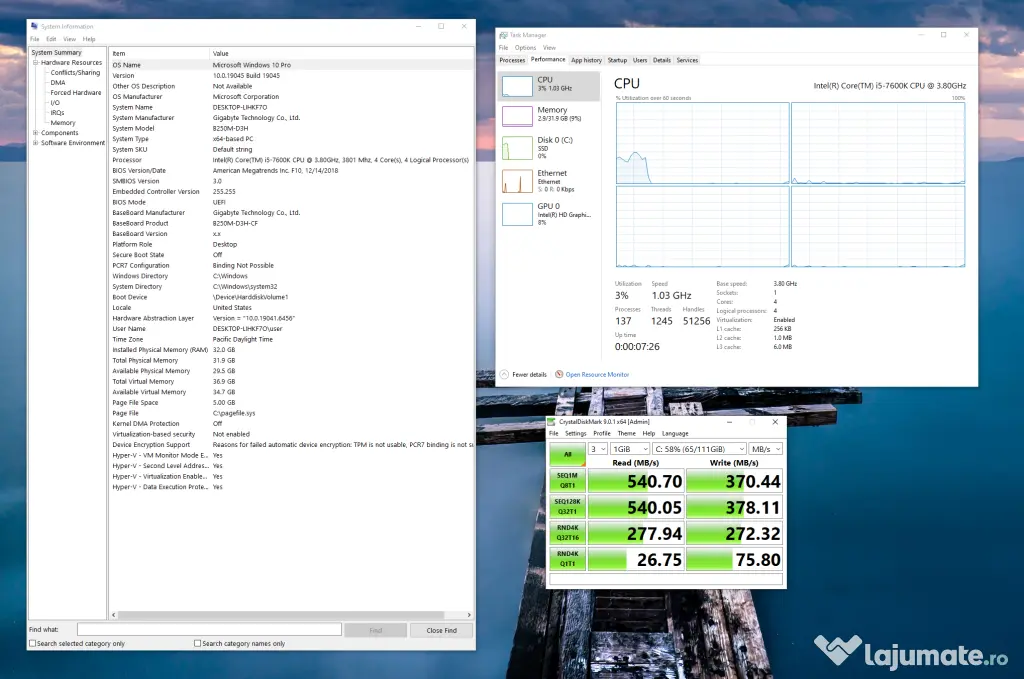Open the MB/s unit dropdown
Screen dimensions: 1024x679
click(765, 449)
